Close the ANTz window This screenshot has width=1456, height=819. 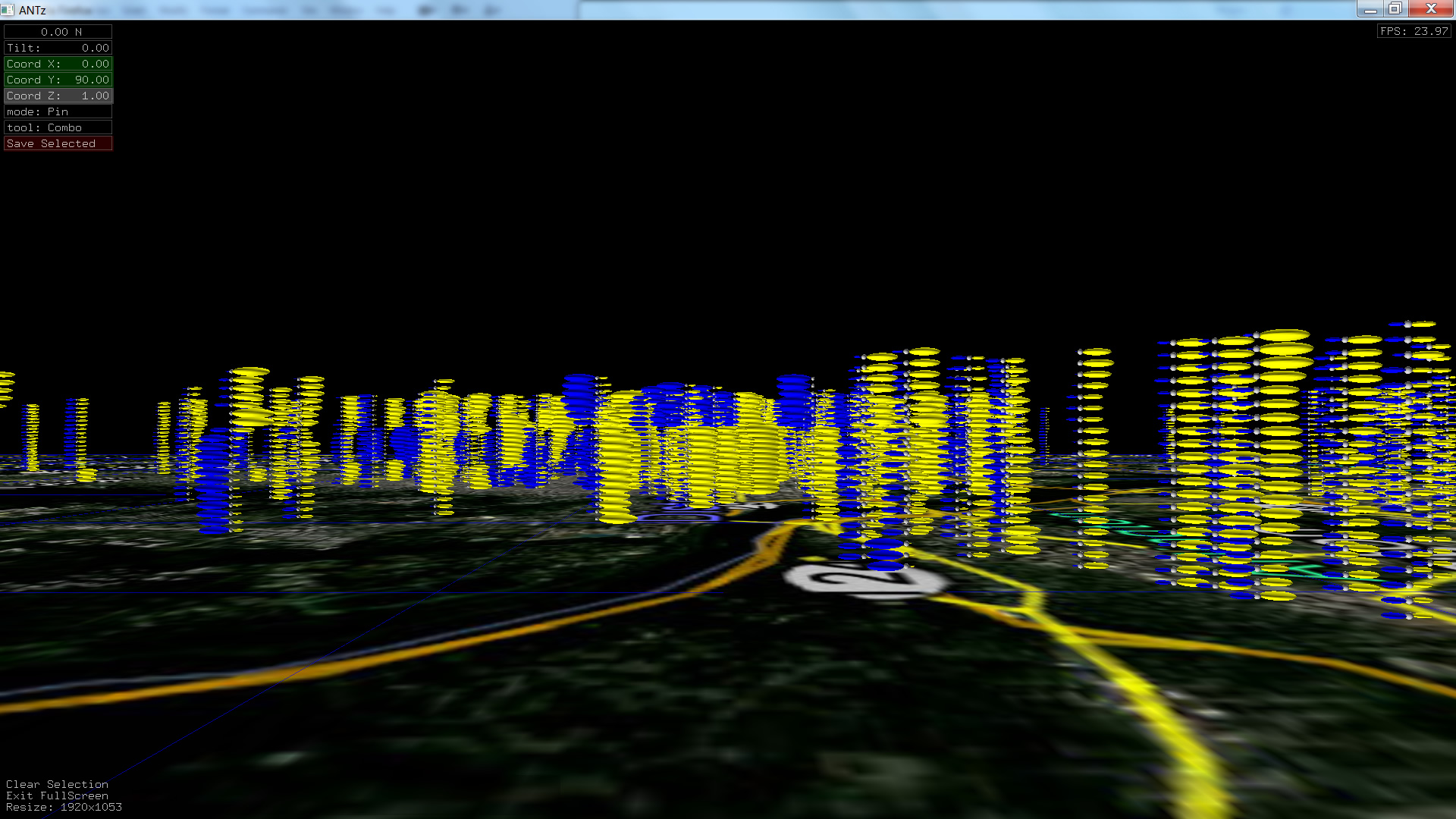coord(1430,9)
